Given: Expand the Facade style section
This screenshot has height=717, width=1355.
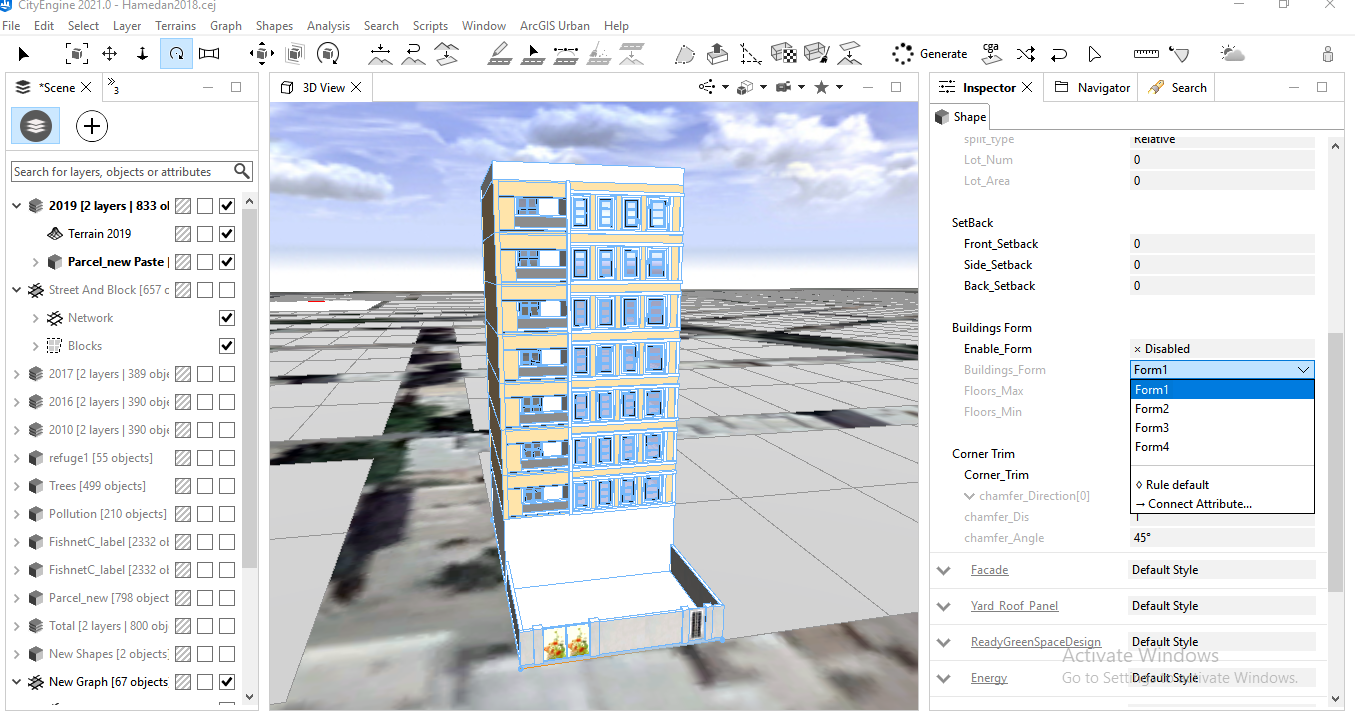Looking at the screenshot, I should coord(944,570).
